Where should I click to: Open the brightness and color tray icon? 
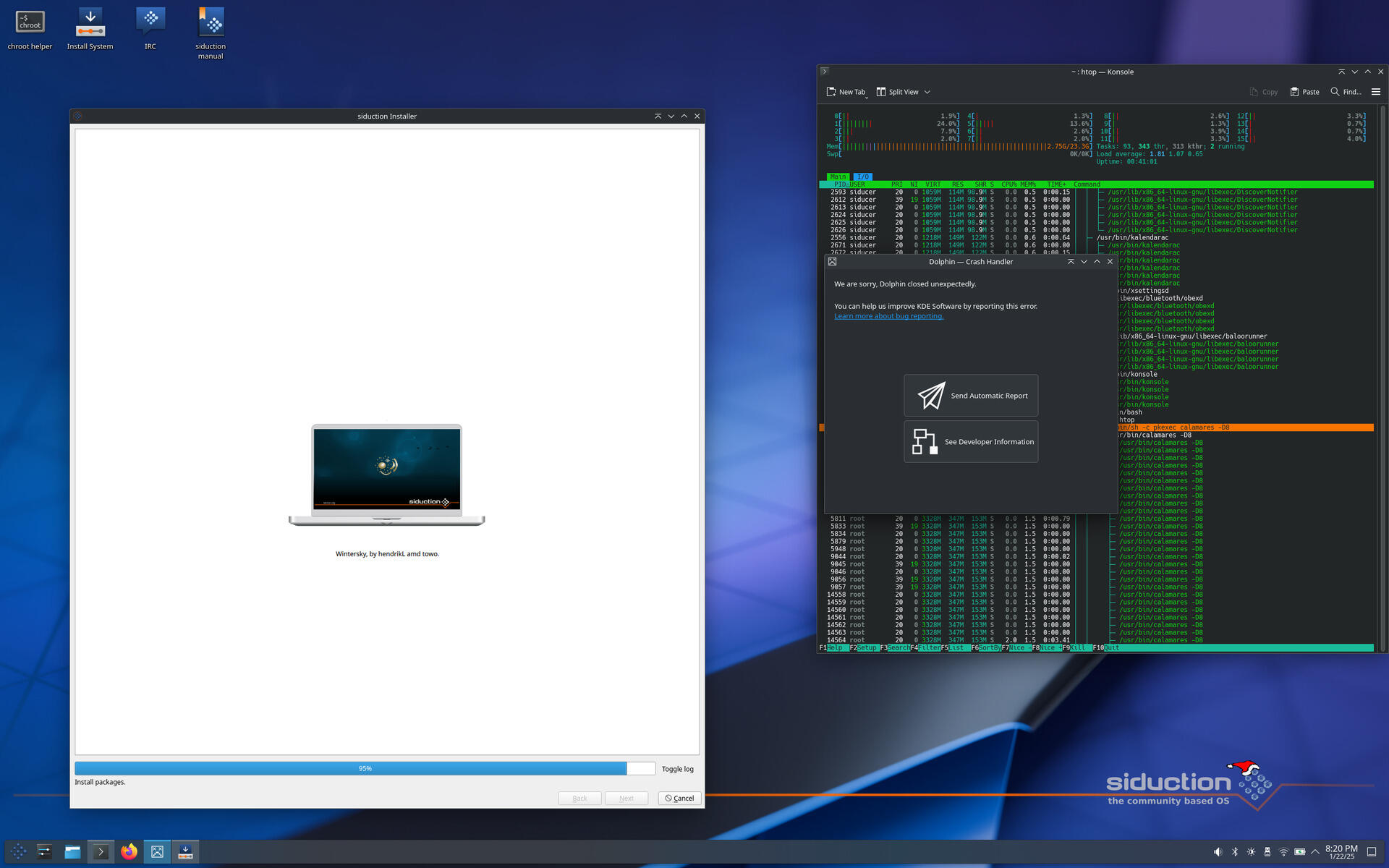pyautogui.click(x=1251, y=852)
